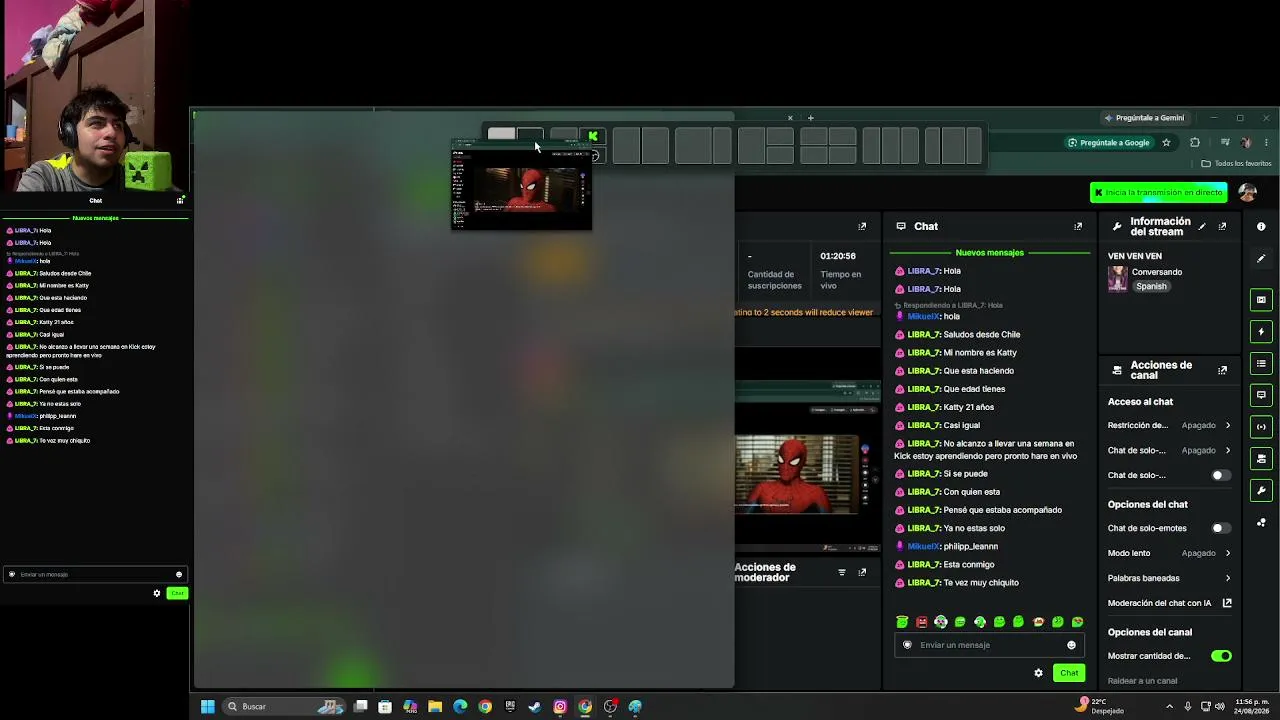This screenshot has width=1280, height=720.
Task: Pop out the Chat panel
Action: (1078, 227)
